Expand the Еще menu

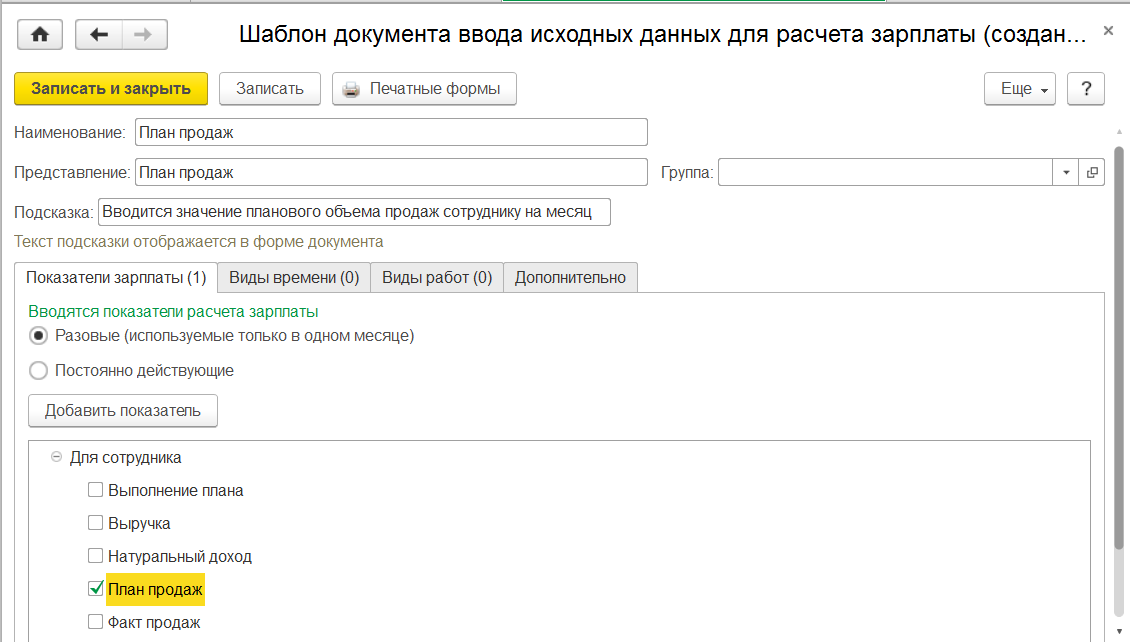click(x=1020, y=88)
